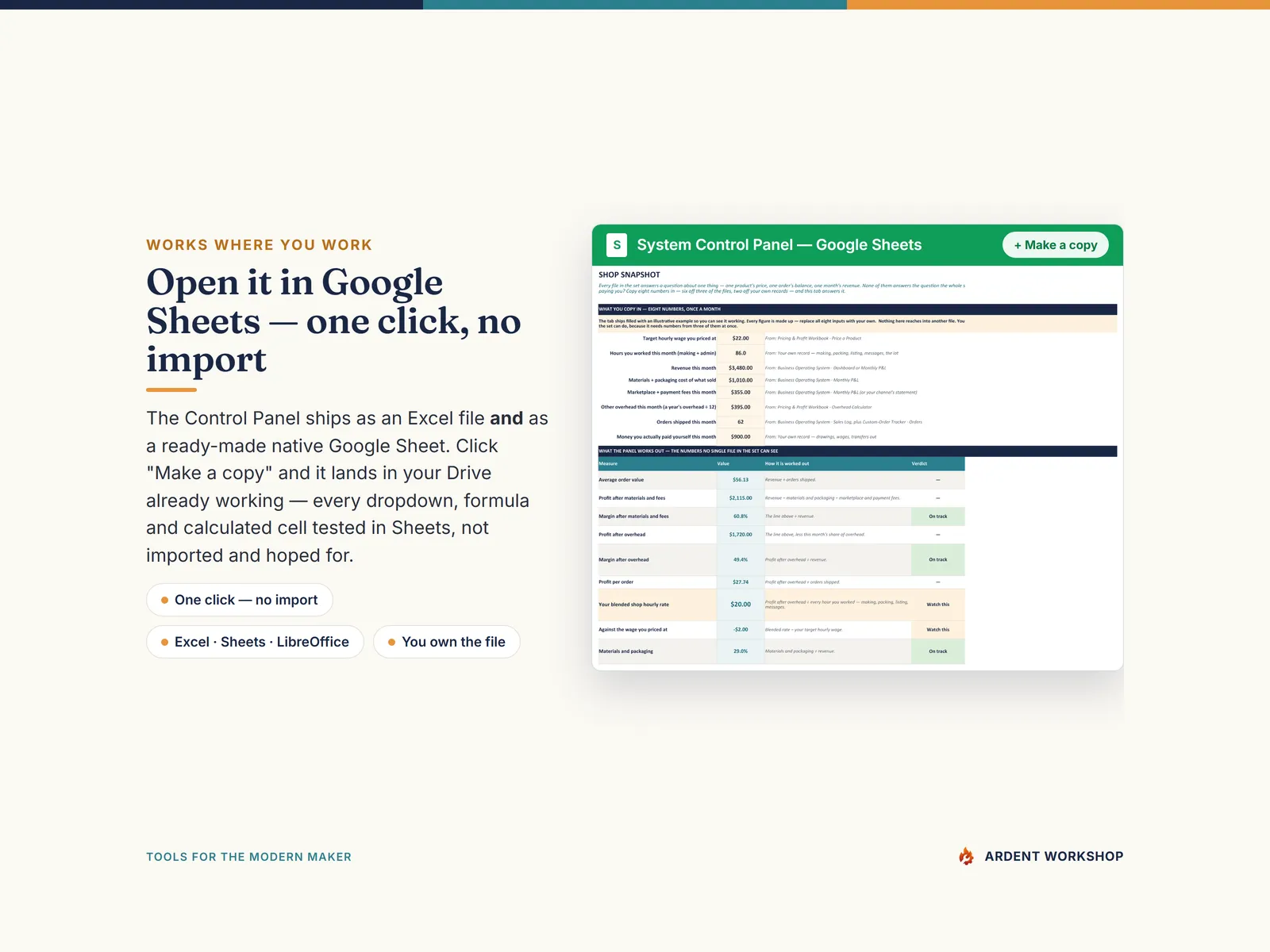Select the 60.8% margin value
1270x952 pixels.
[741, 516]
